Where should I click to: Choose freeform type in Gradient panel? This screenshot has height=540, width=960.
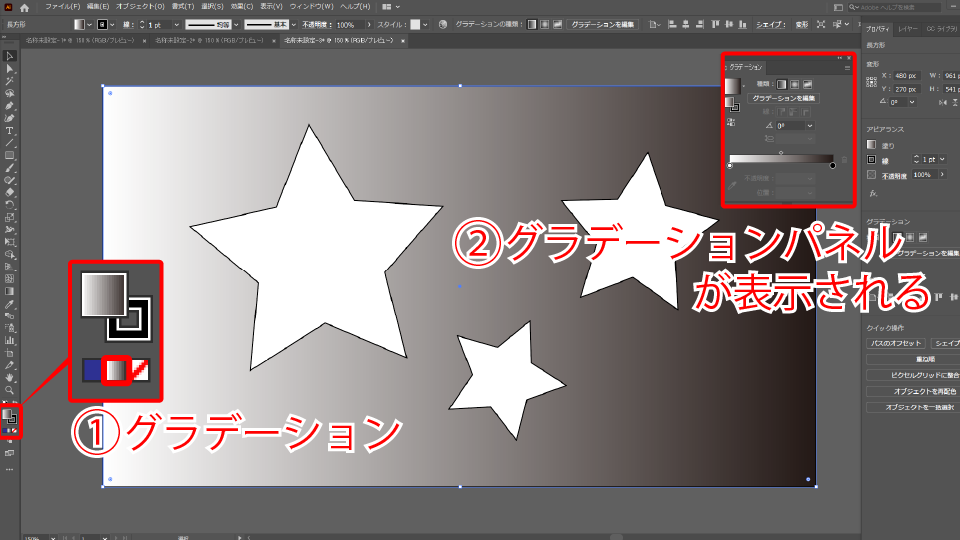807,84
